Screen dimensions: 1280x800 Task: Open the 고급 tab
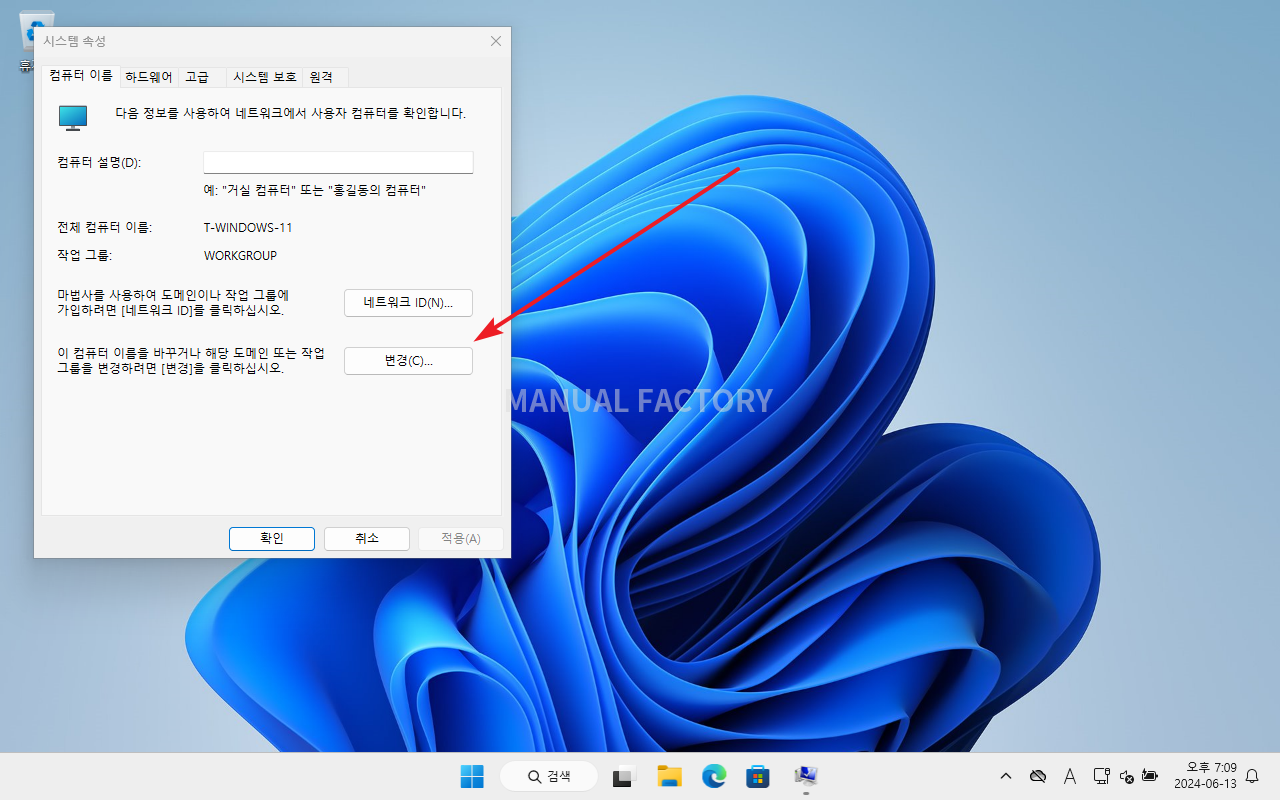pyautogui.click(x=197, y=76)
